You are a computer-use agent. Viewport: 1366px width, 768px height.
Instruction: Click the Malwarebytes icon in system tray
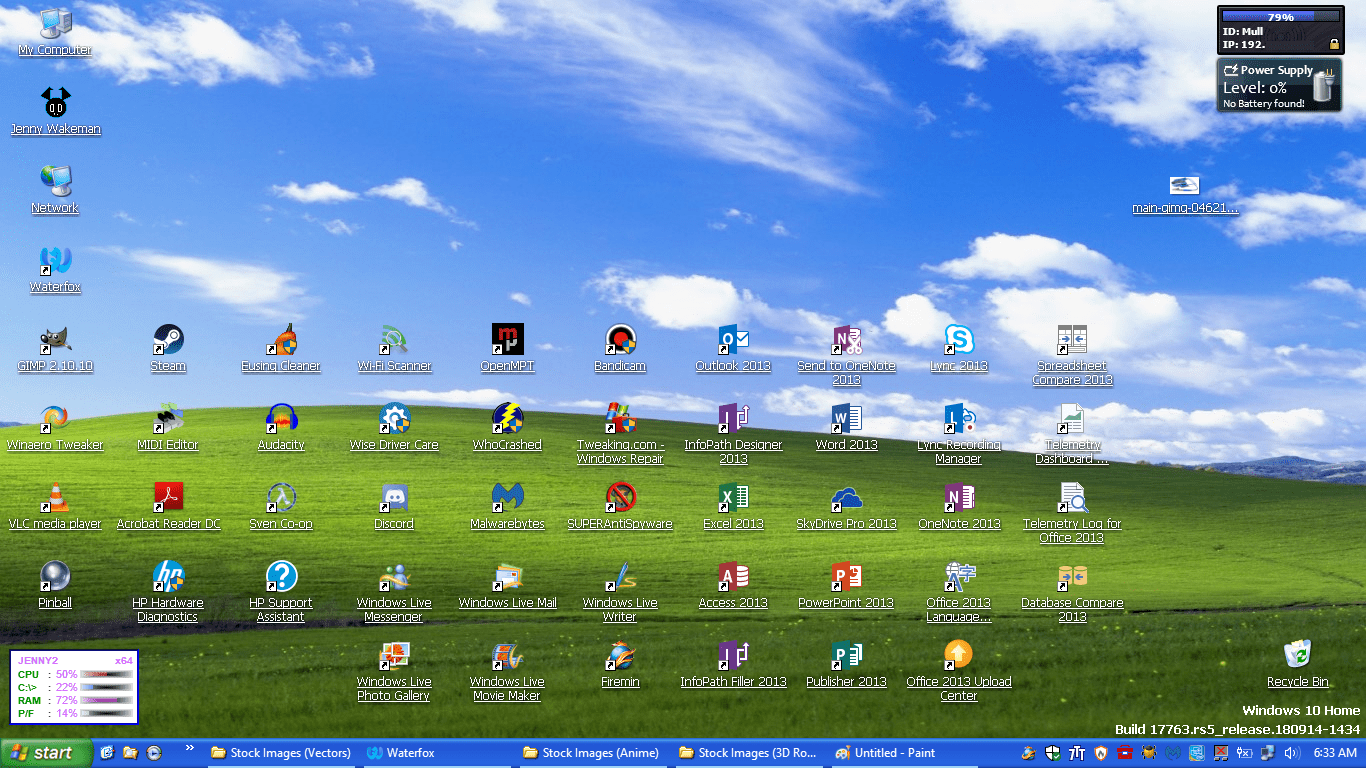click(x=1172, y=753)
